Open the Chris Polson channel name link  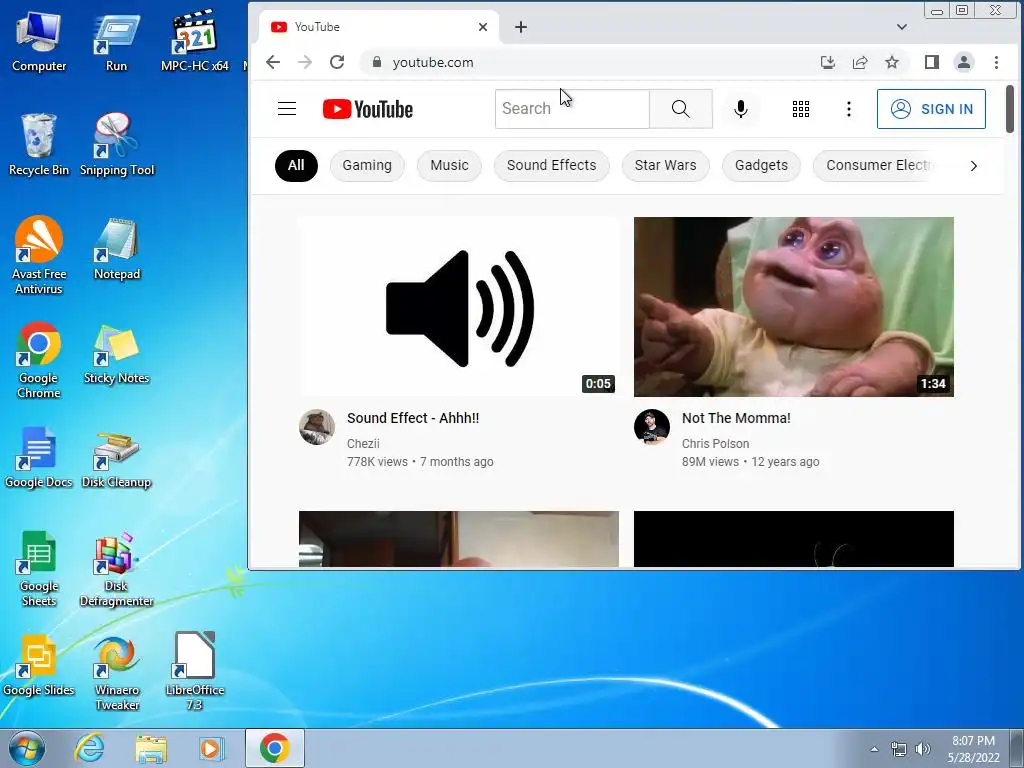point(715,443)
